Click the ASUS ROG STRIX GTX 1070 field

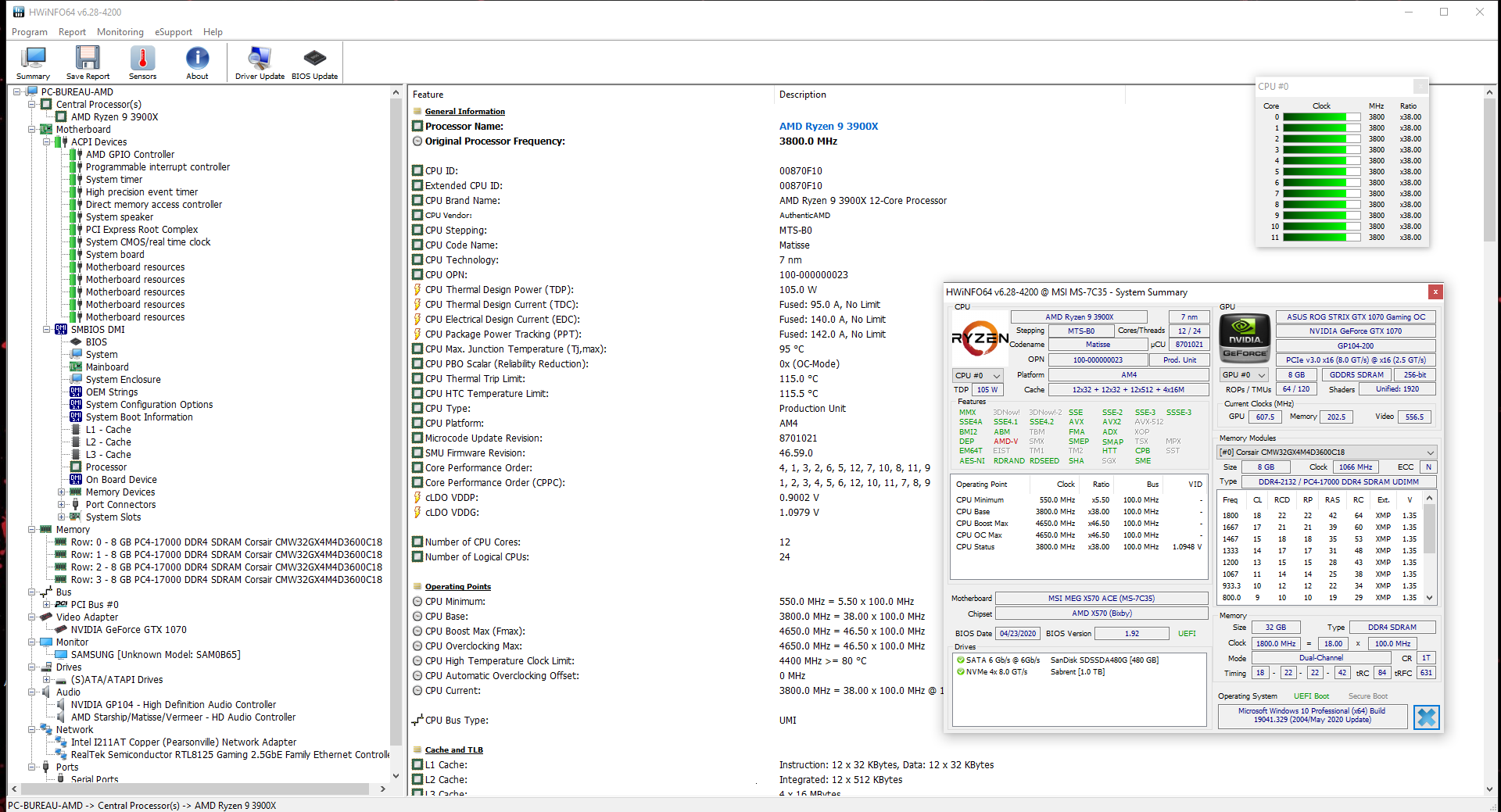[x=1356, y=317]
